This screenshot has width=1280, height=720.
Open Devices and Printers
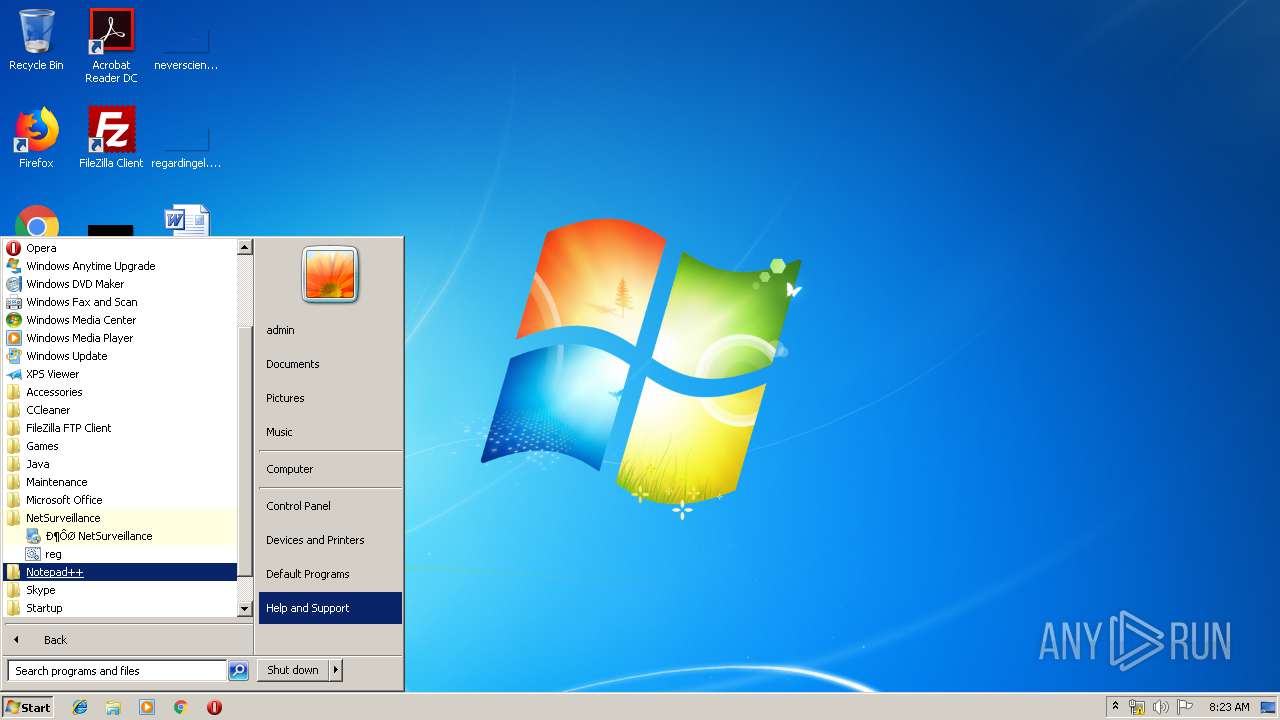pos(330,540)
